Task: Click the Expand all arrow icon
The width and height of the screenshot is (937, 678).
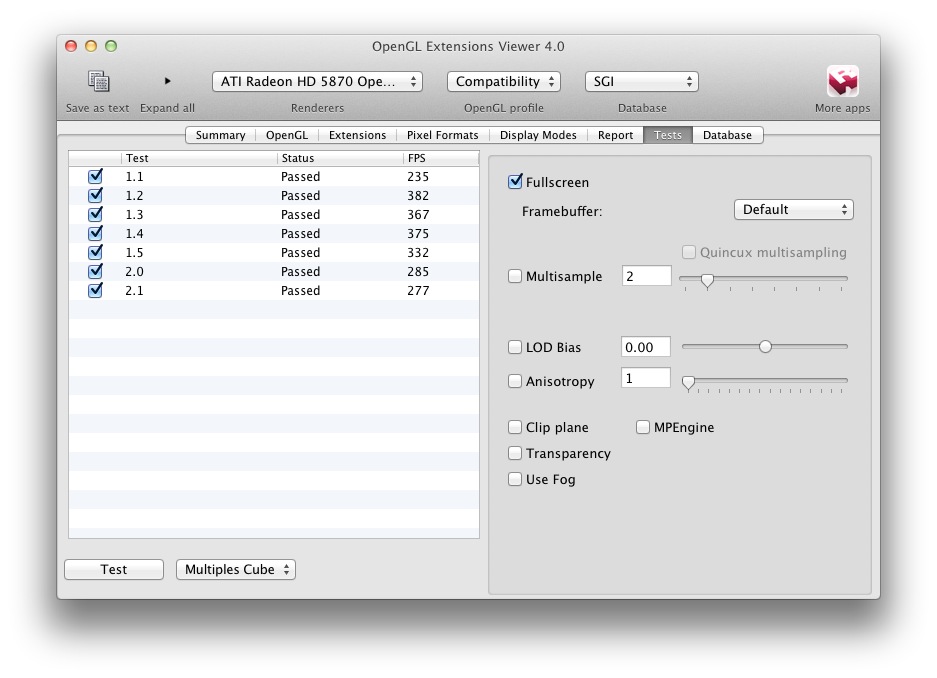Action: click(x=167, y=81)
